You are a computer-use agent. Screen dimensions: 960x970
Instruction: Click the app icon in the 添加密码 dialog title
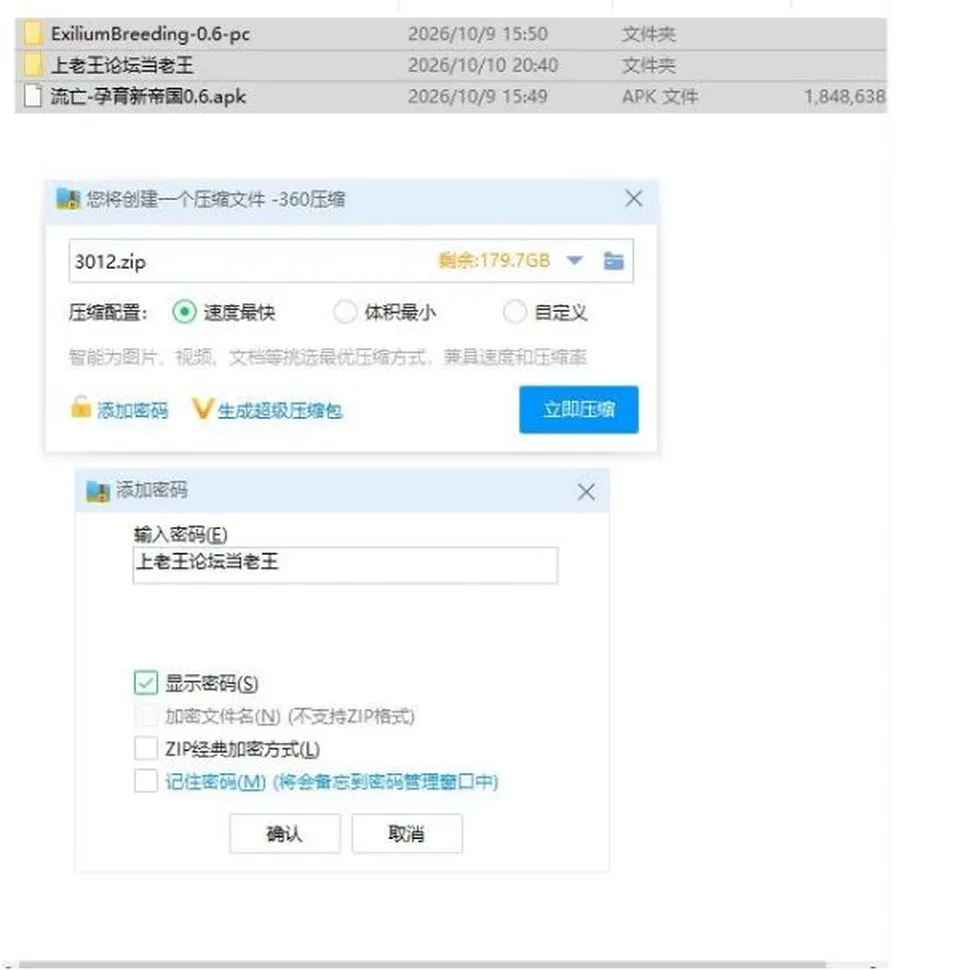(98, 491)
